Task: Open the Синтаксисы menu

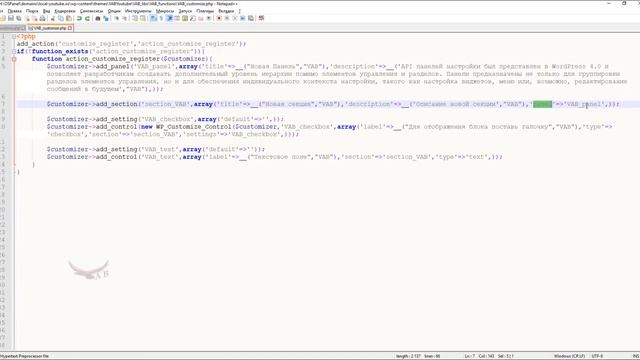Action: (x=91, y=11)
